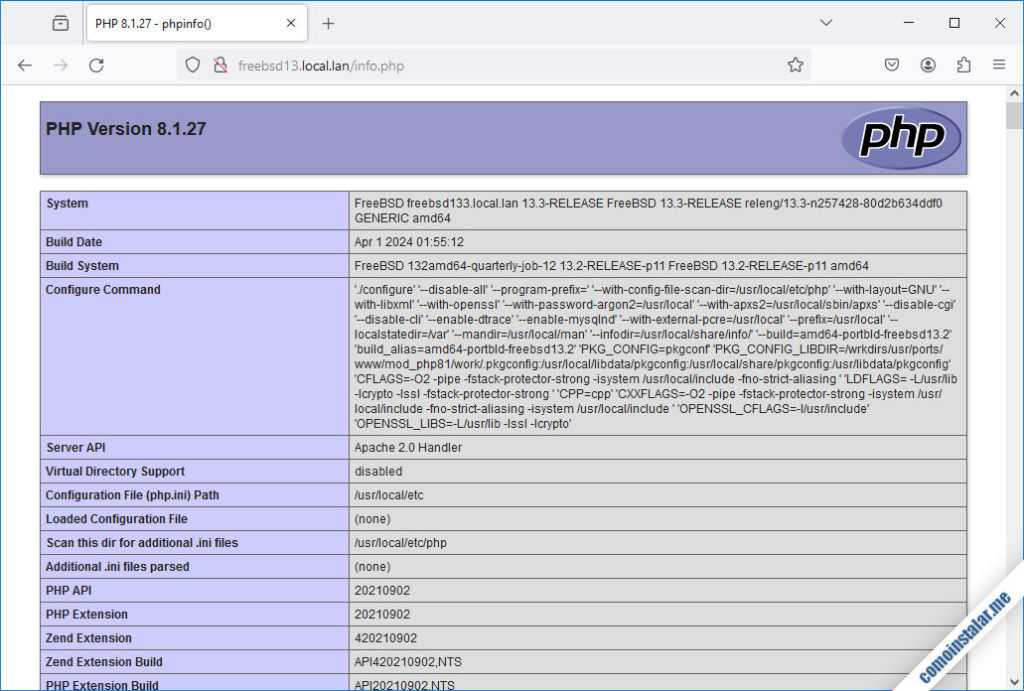Open the Firefox hamburger menu
Viewport: 1024px width, 691px height.
pos(999,64)
